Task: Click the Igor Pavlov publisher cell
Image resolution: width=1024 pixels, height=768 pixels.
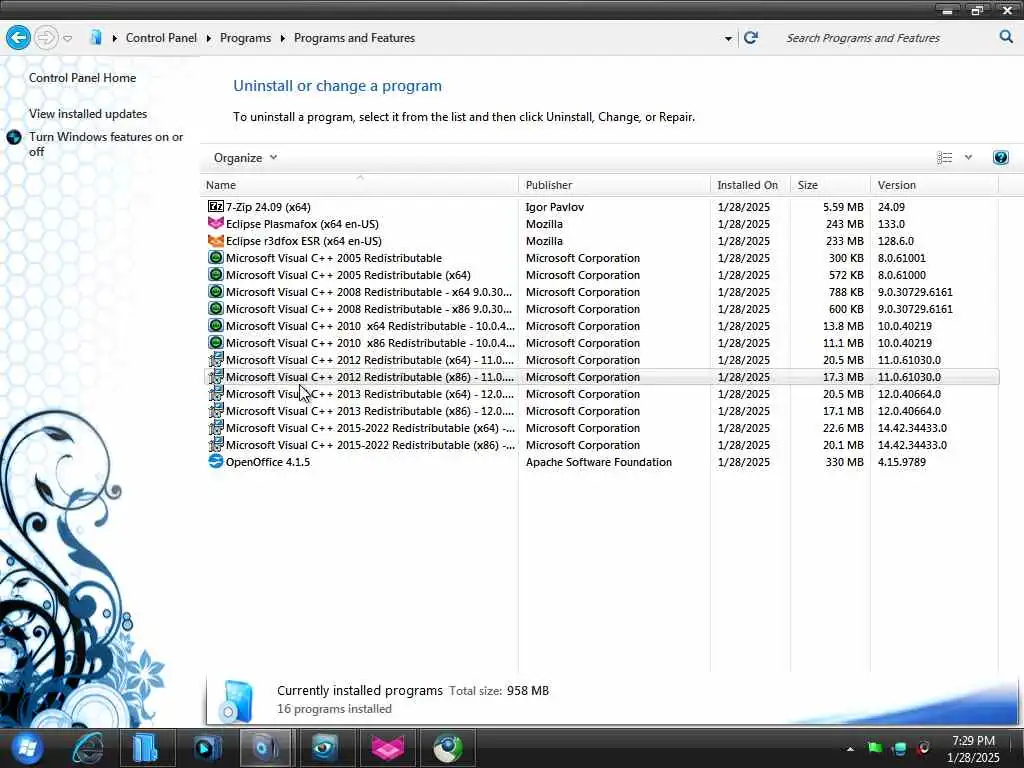Action: (x=554, y=207)
